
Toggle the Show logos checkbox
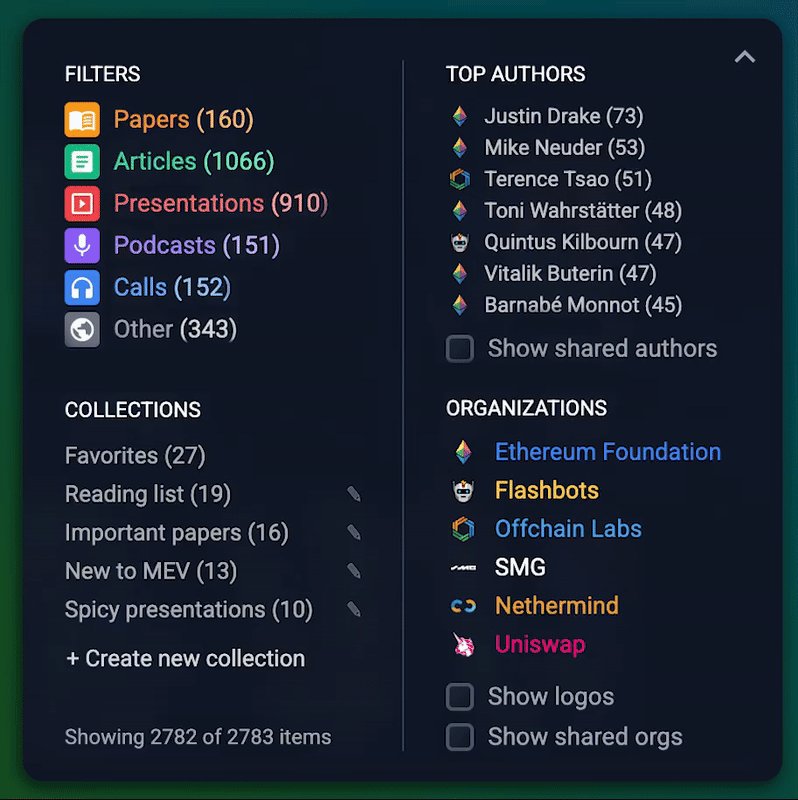pos(460,697)
